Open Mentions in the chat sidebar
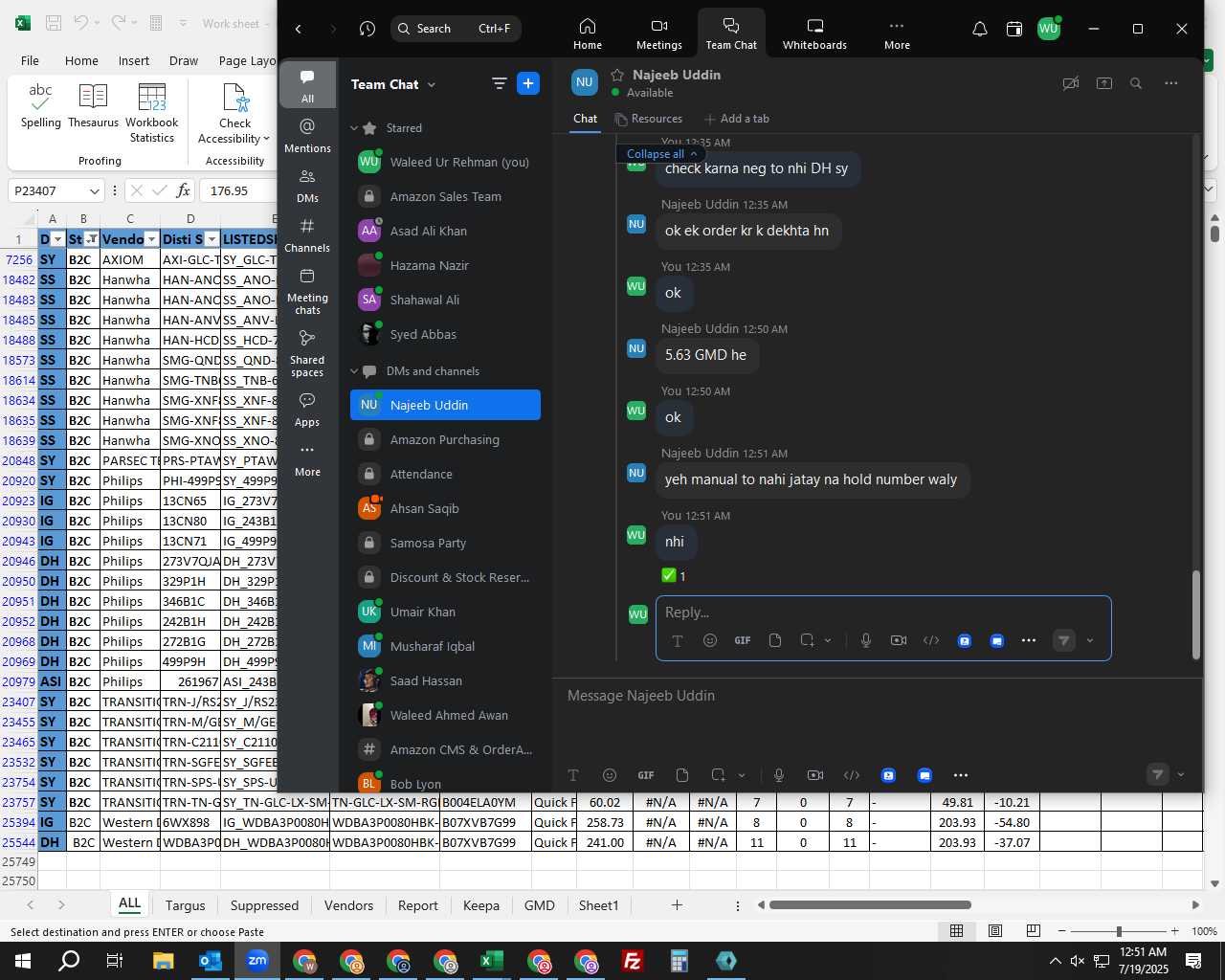The width and height of the screenshot is (1225, 980). click(307, 136)
